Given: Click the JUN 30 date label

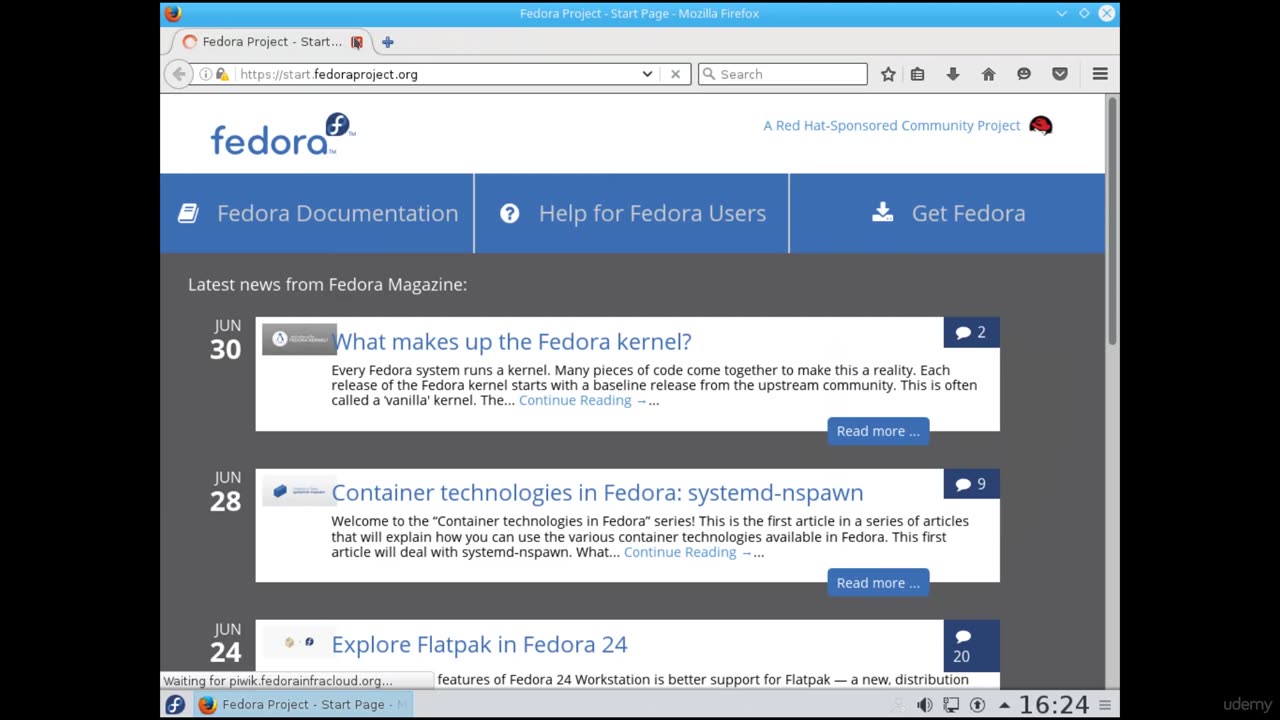Looking at the screenshot, I should point(225,340).
